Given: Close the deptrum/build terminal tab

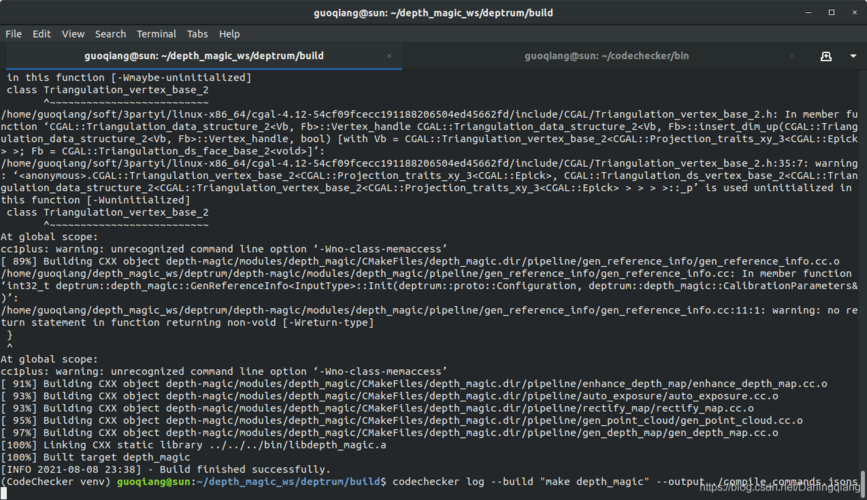Looking at the screenshot, I should click(389, 56).
